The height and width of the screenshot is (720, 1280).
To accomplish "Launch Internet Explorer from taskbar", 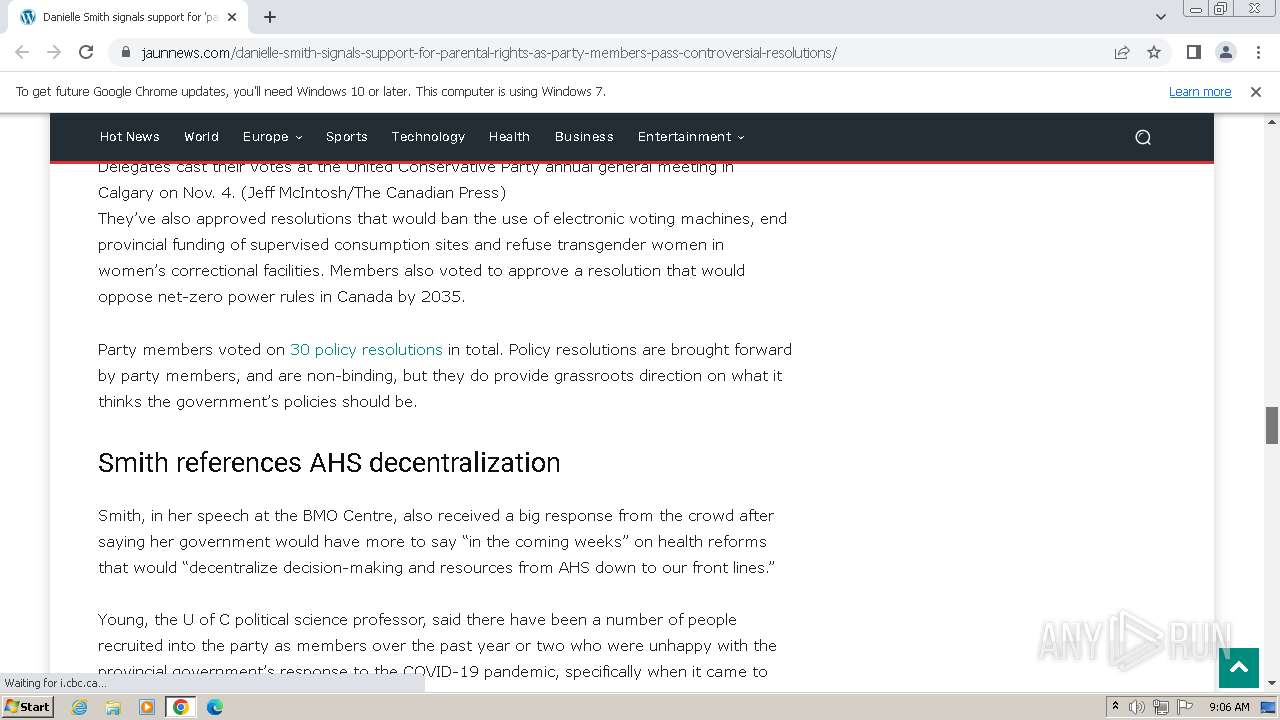I will 80,707.
